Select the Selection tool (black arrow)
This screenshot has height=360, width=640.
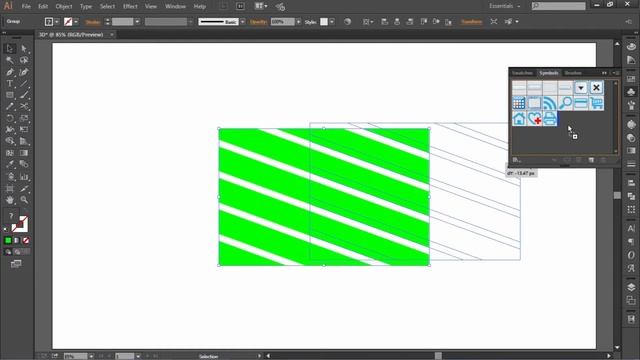[x=10, y=49]
